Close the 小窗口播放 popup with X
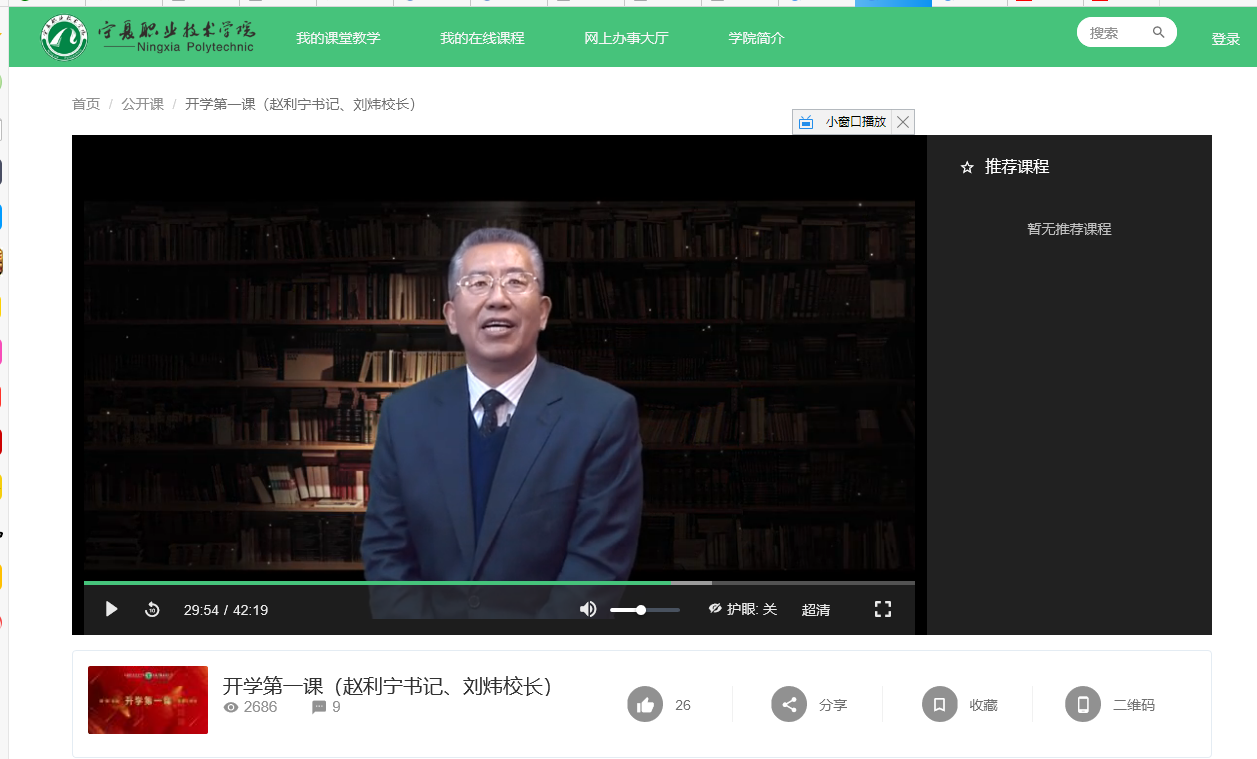This screenshot has width=1257, height=759. click(x=903, y=122)
